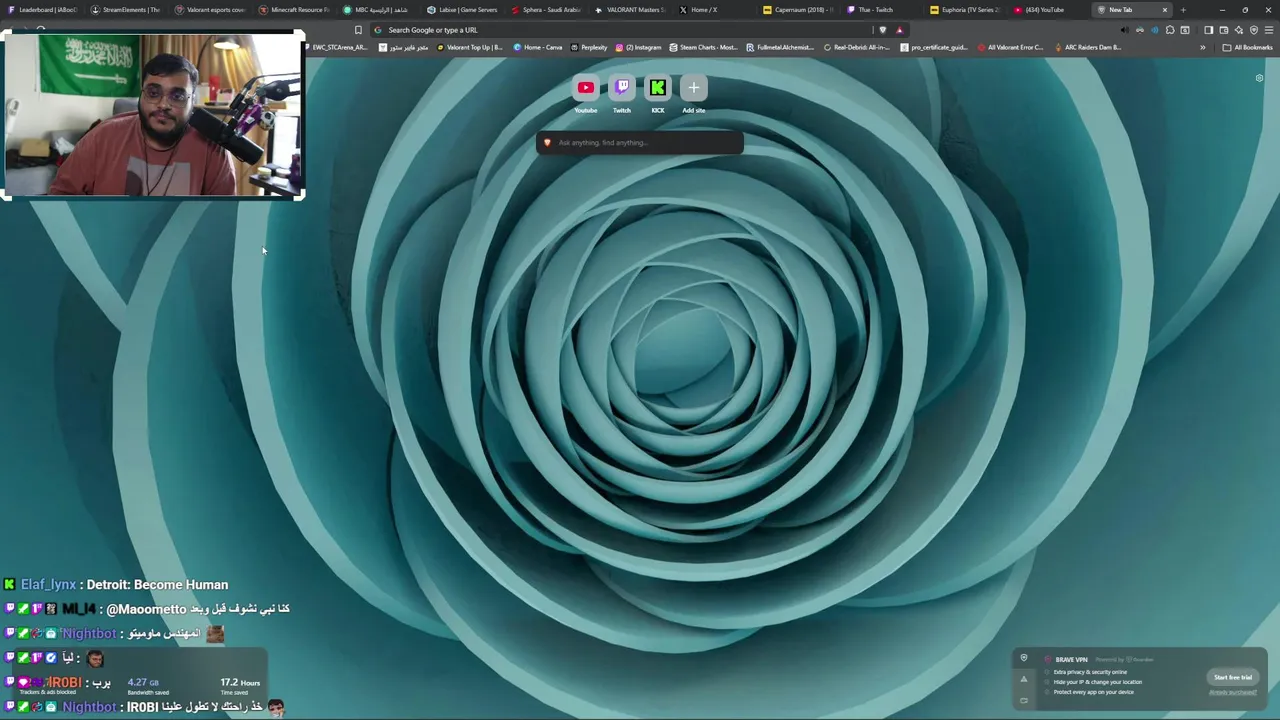This screenshot has height=720, width=1280.
Task: Click the Brave Shields lion icon in address bar
Action: 882,30
